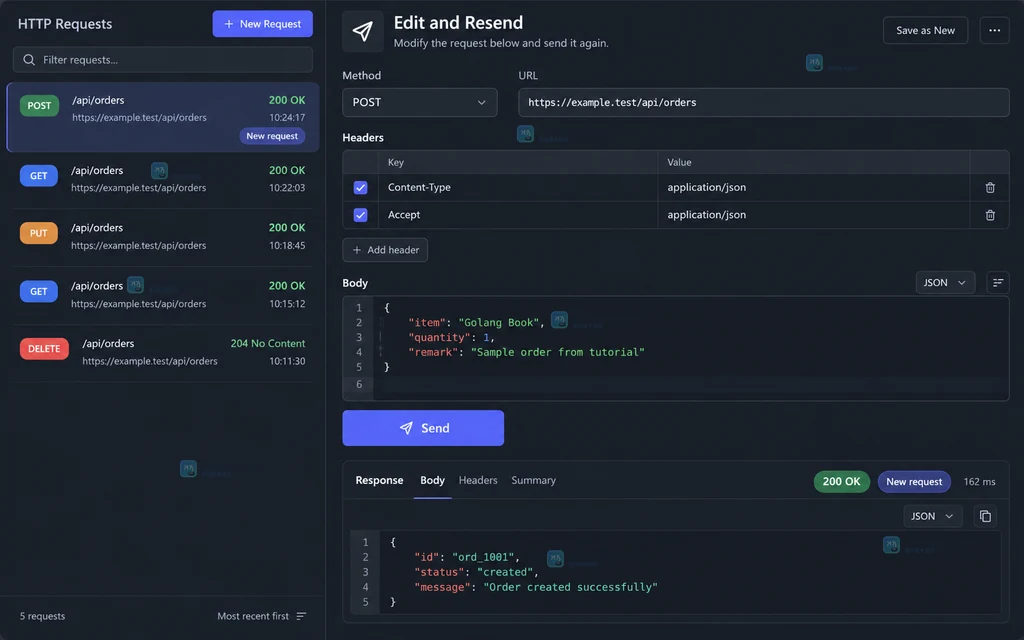Open the three-dot more options menu

tap(994, 31)
